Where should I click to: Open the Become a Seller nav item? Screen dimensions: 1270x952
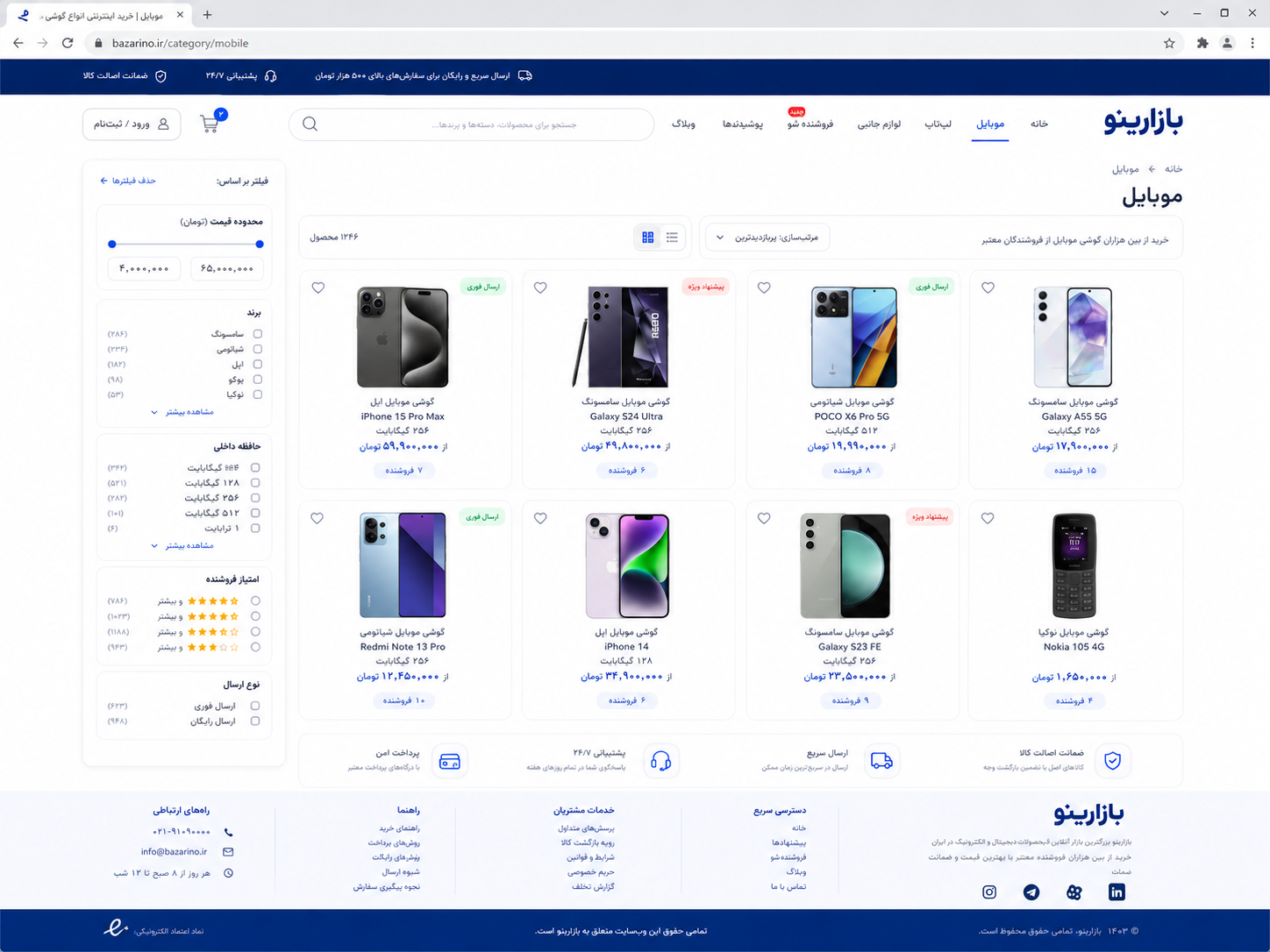coord(810,124)
